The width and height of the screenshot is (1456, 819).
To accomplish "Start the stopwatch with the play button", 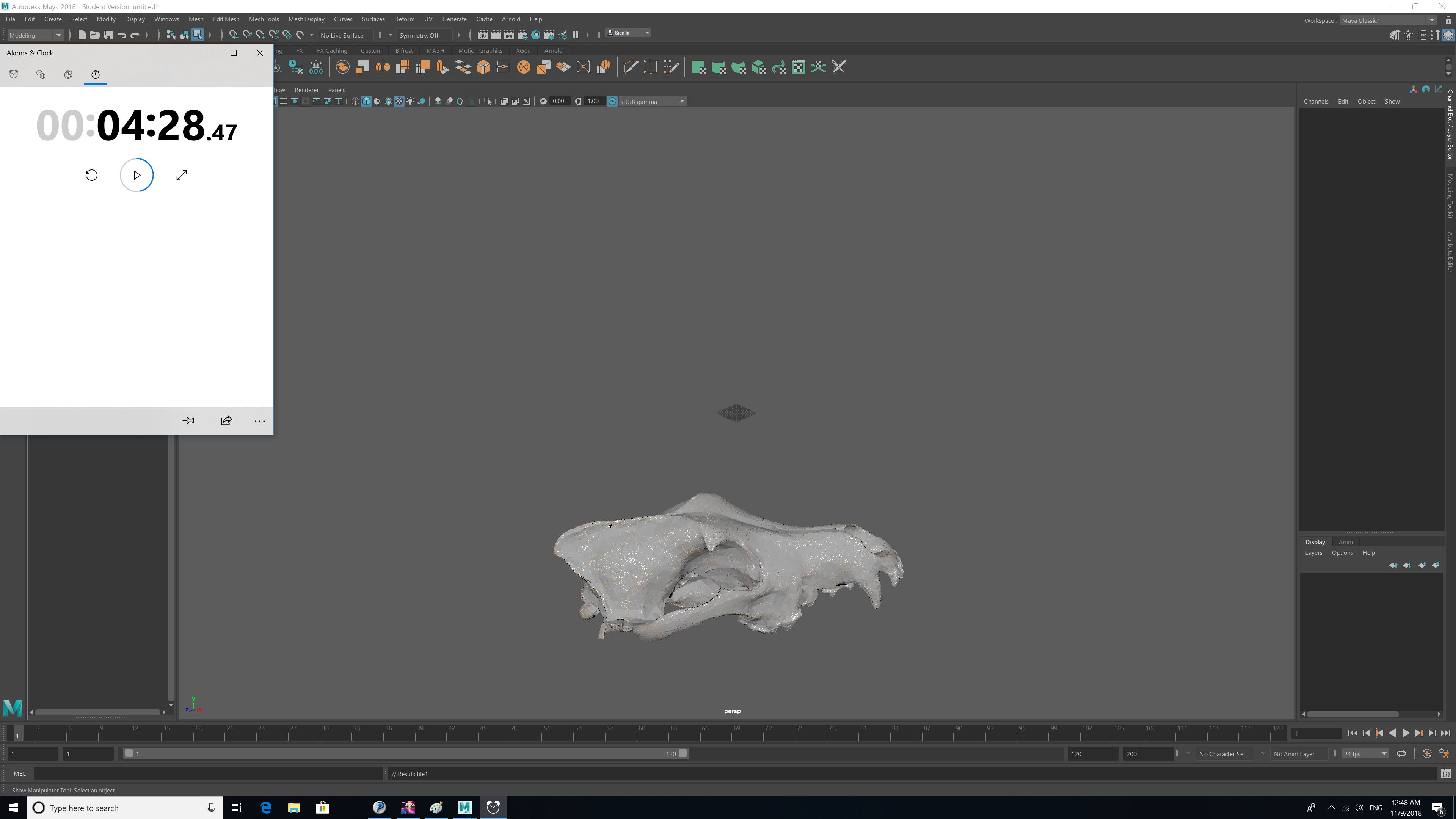I will [137, 175].
